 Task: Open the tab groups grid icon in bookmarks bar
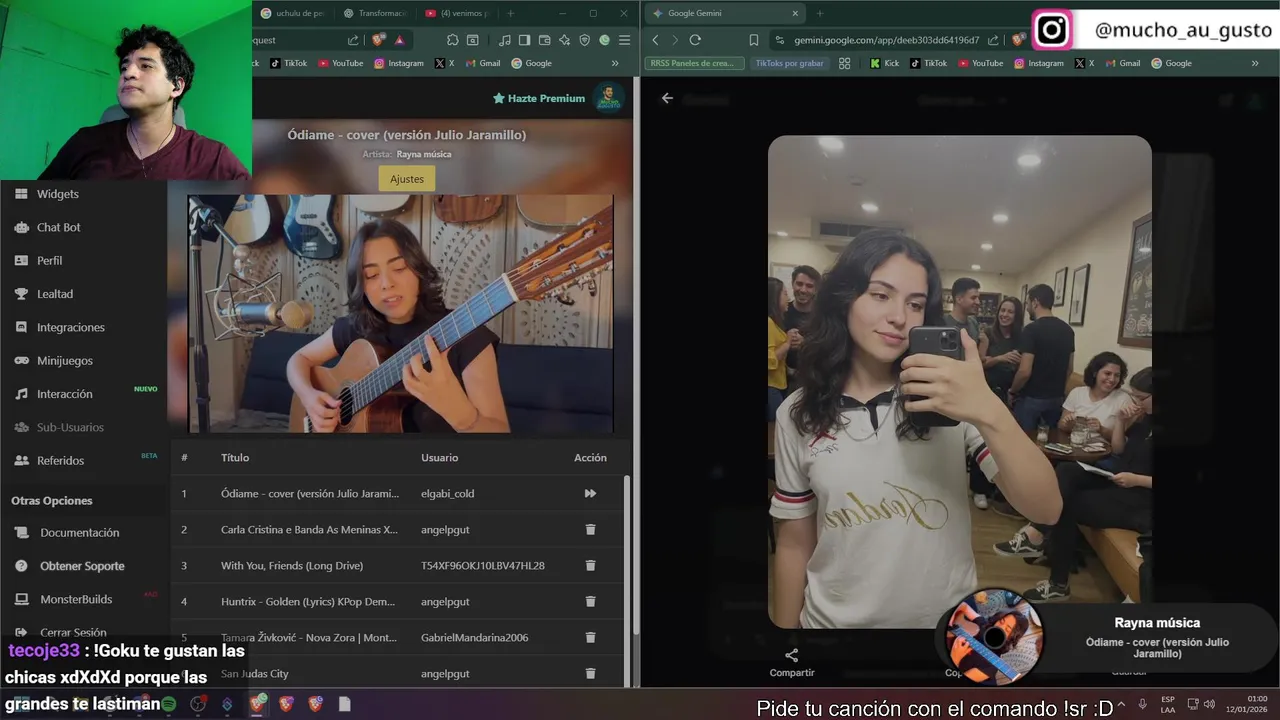coord(845,63)
